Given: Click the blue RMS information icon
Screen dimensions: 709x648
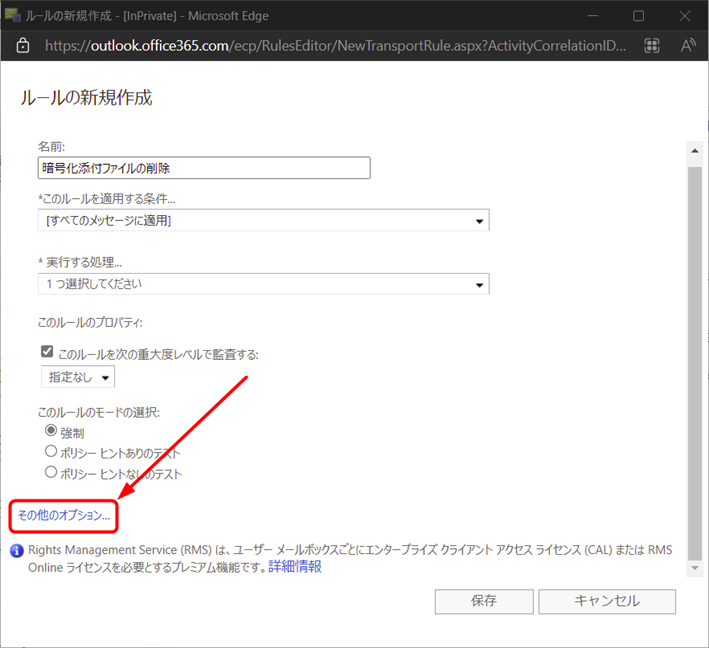Looking at the screenshot, I should [17, 551].
